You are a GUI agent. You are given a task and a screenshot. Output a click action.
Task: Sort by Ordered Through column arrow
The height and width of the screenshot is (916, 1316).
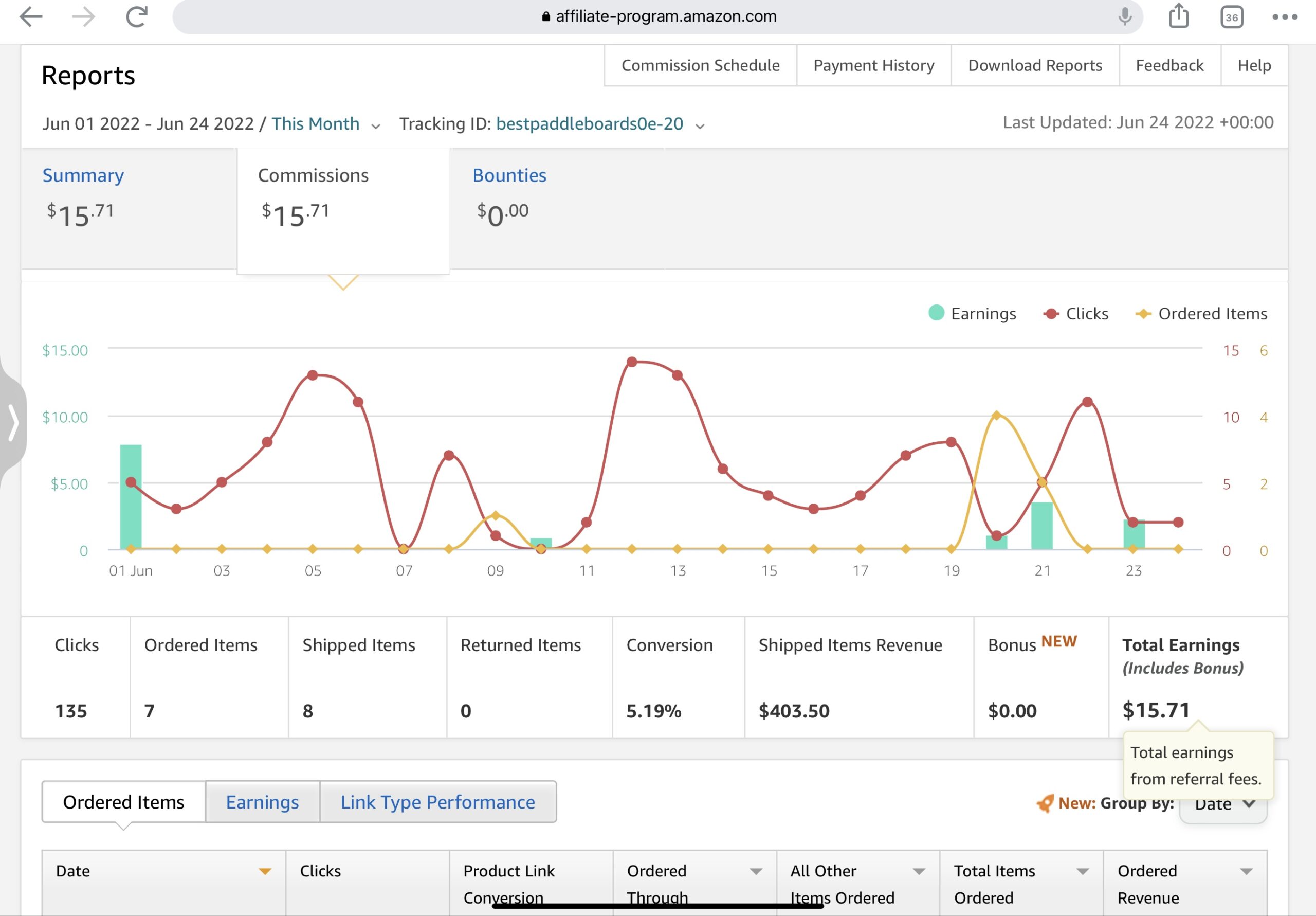pos(756,871)
